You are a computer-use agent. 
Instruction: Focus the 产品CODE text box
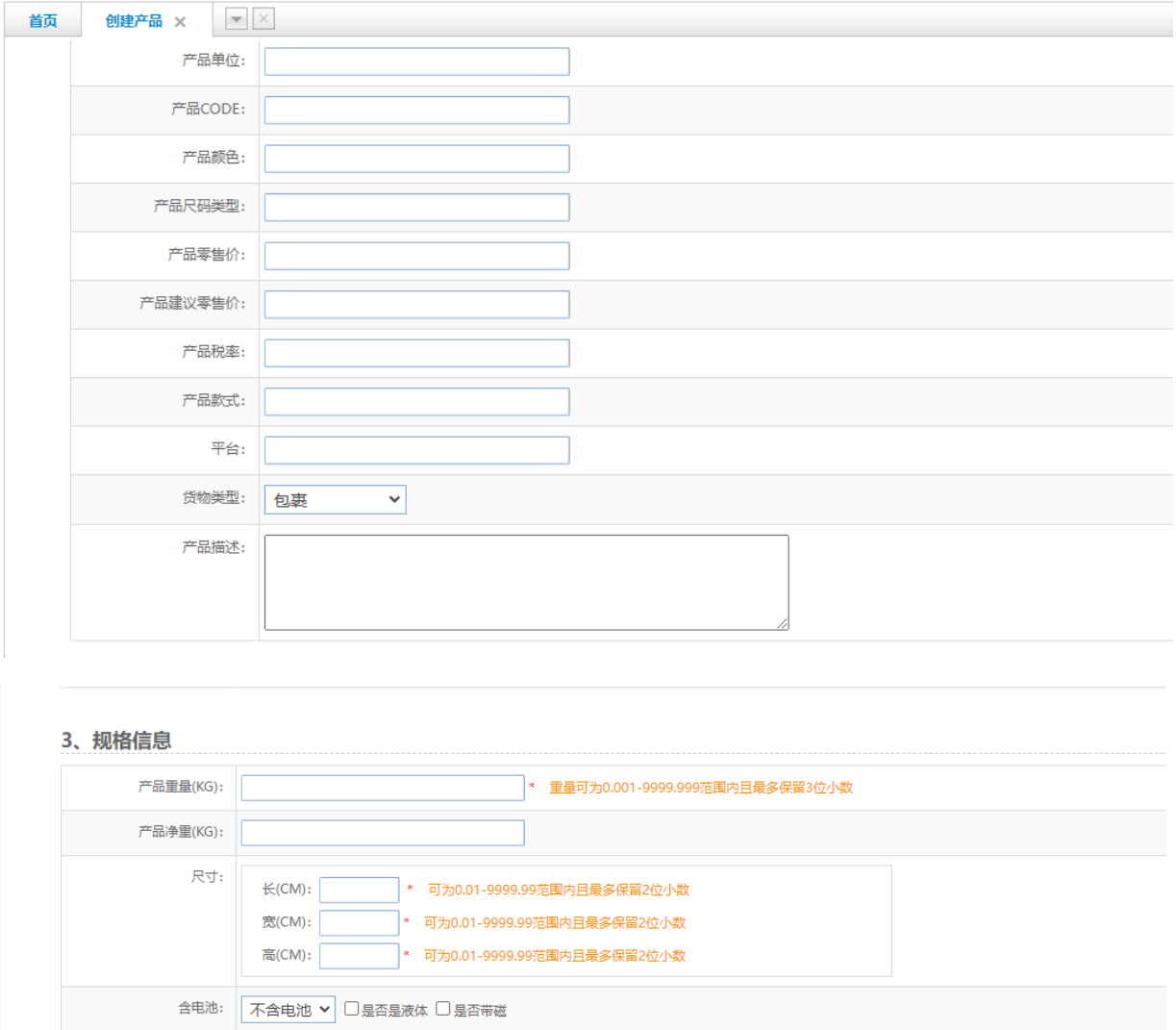[416, 111]
